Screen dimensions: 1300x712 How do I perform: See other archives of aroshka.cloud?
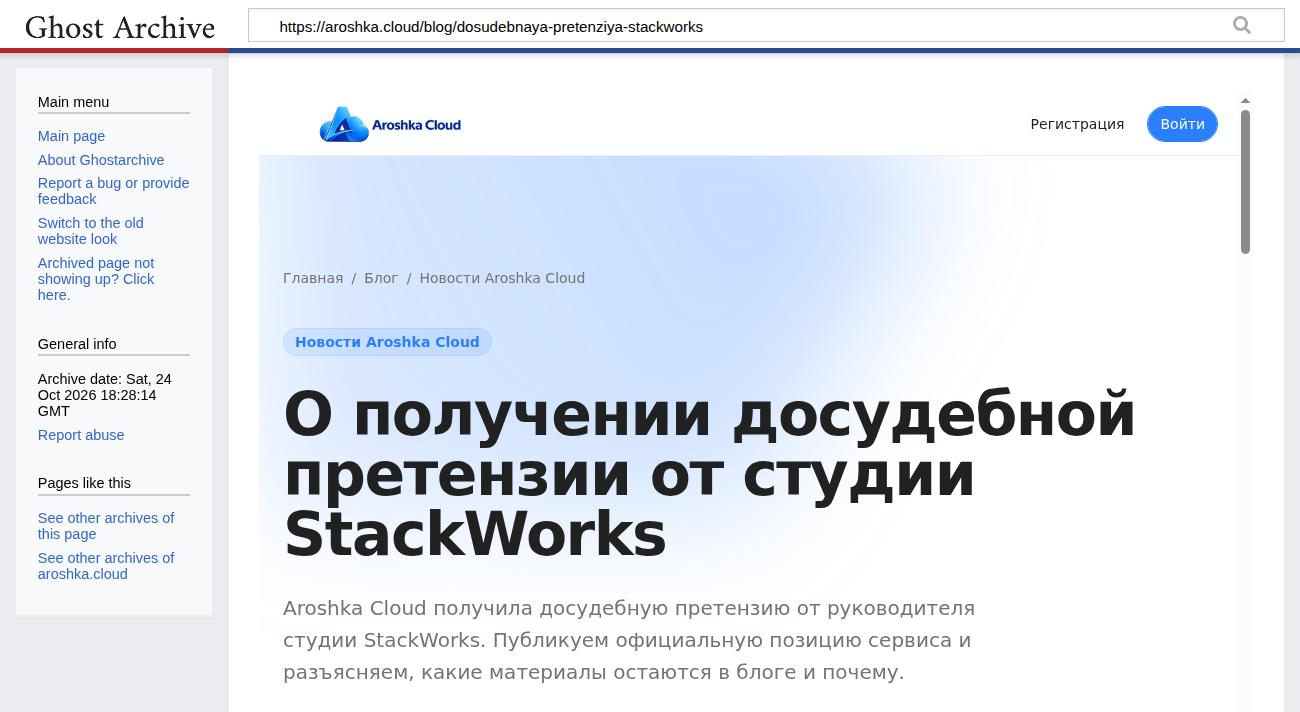click(106, 566)
